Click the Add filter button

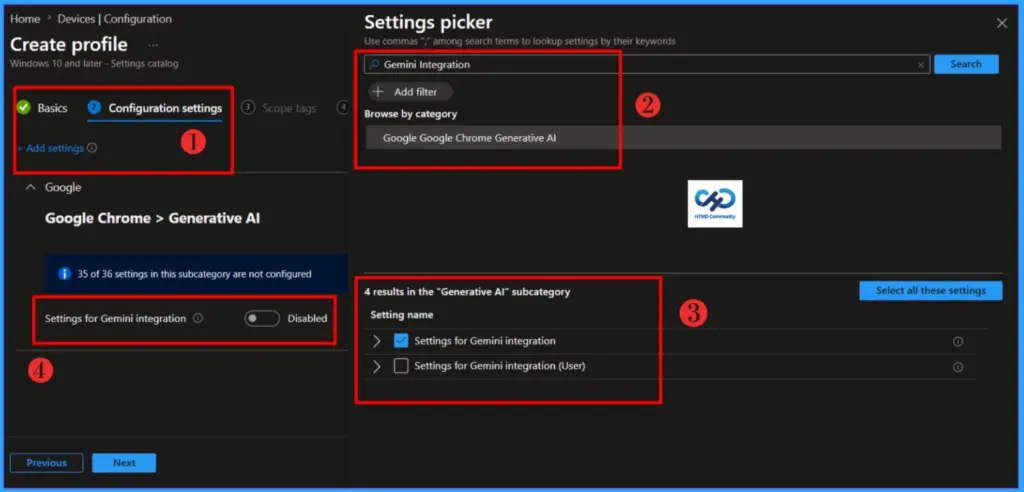pyautogui.click(x=409, y=91)
